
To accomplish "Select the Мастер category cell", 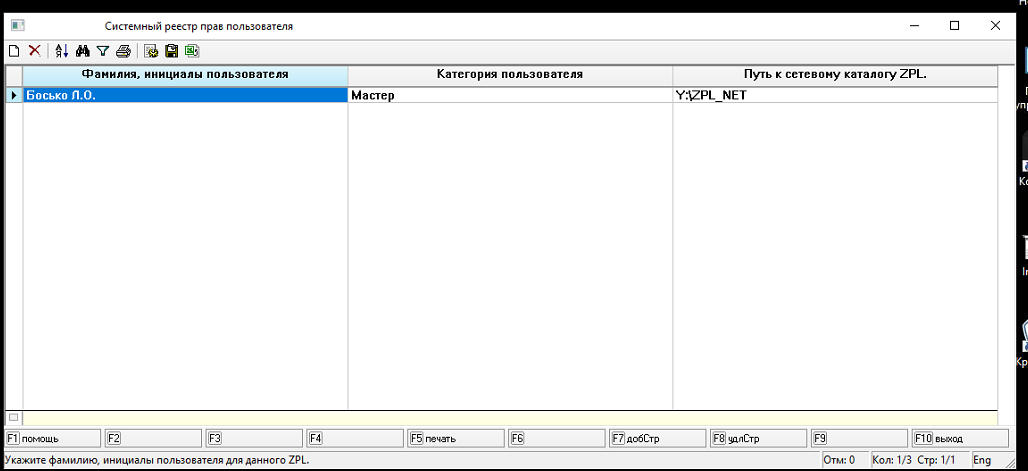I will point(510,96).
